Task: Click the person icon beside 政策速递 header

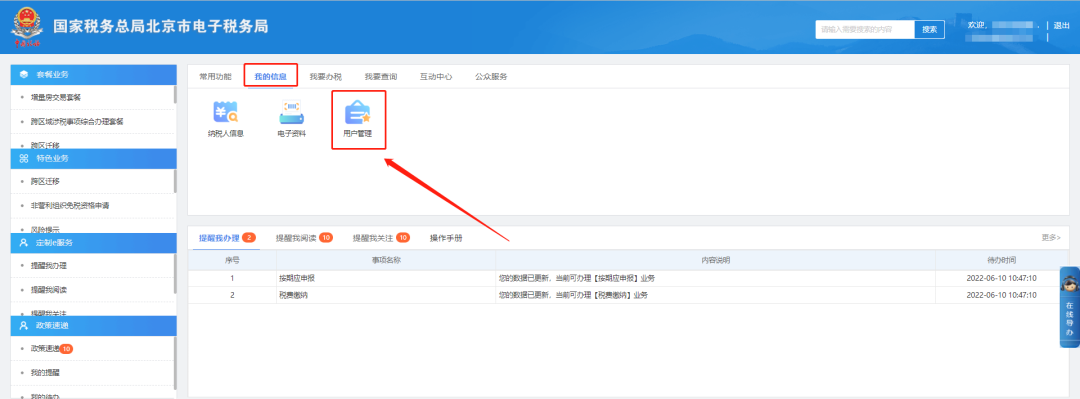Action: click(24, 325)
